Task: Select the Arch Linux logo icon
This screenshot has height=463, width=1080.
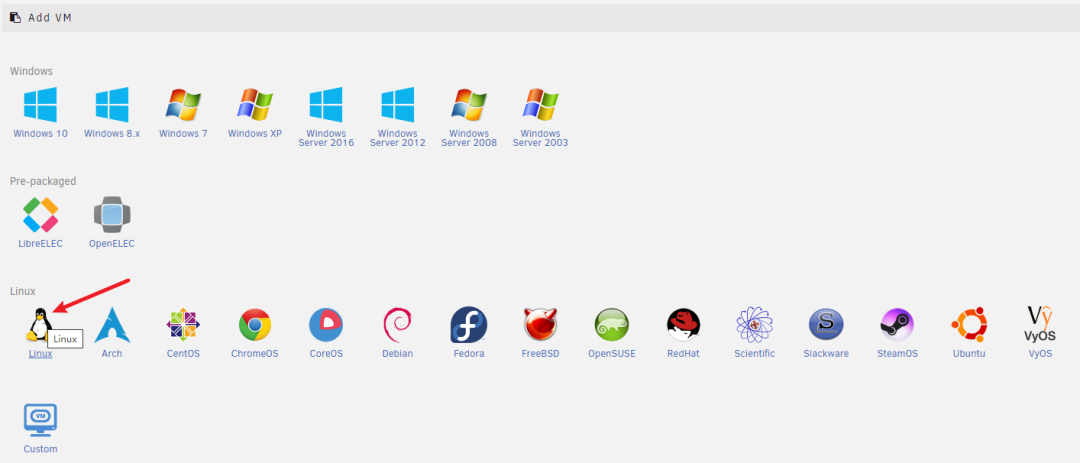Action: pyautogui.click(x=112, y=325)
